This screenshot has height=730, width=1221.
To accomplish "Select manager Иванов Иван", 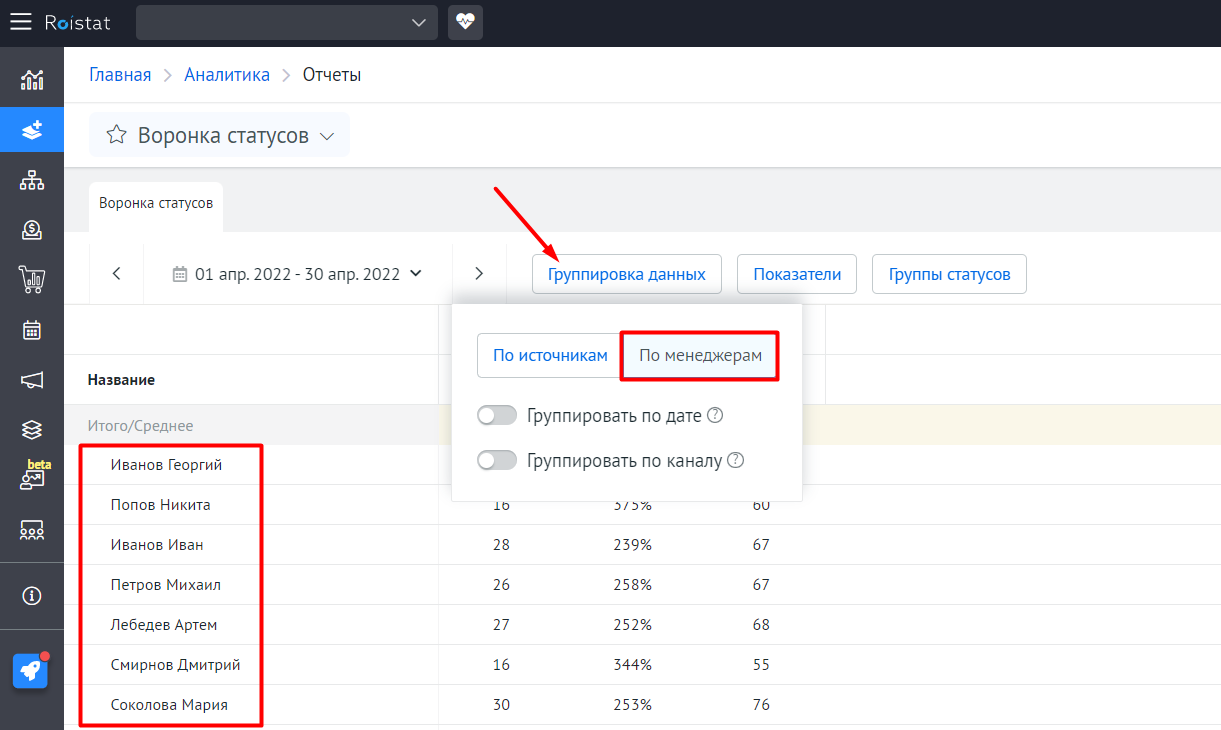I will pyautogui.click(x=157, y=545).
